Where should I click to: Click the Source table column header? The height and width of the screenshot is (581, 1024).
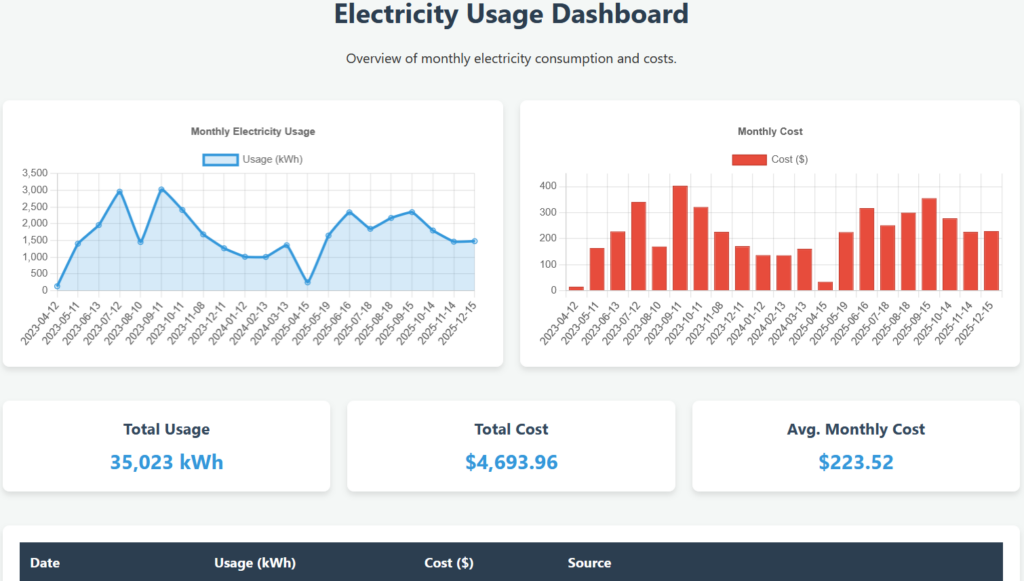589,563
